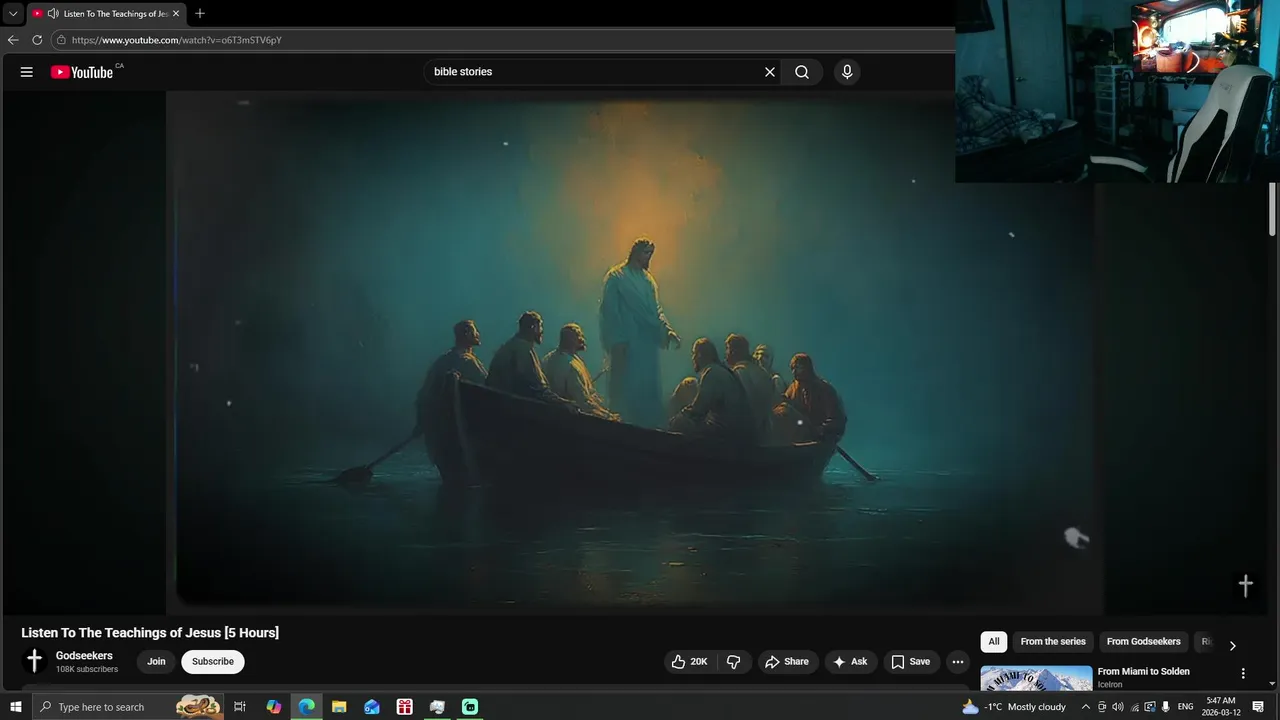Viewport: 1280px width, 720px height.
Task: Go to the YouTube home logo
Action: (x=82, y=72)
